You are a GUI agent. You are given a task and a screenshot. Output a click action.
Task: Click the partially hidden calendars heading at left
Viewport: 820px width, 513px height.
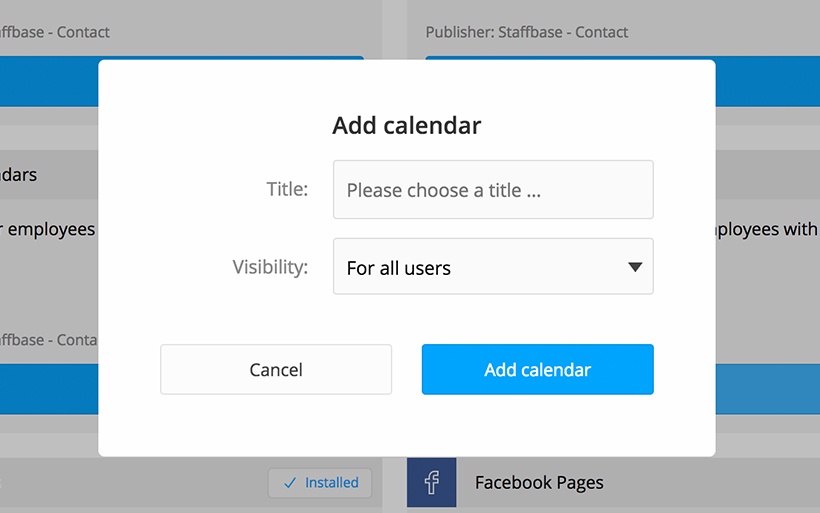(x=18, y=175)
